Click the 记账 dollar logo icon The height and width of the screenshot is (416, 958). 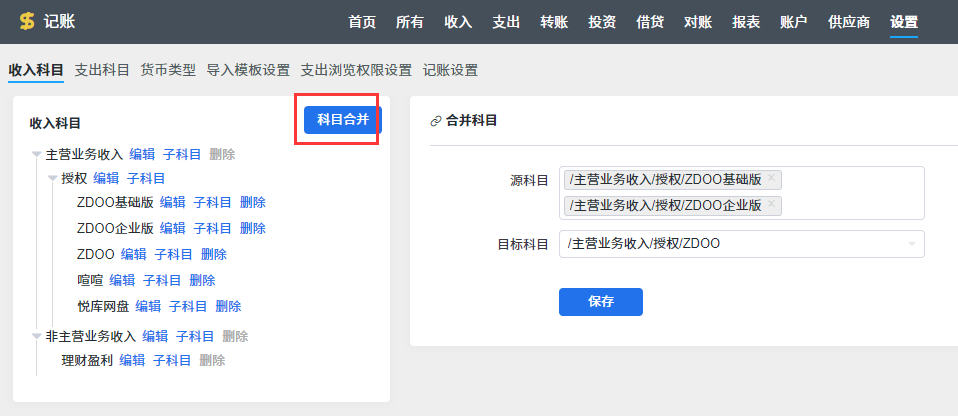click(26, 21)
